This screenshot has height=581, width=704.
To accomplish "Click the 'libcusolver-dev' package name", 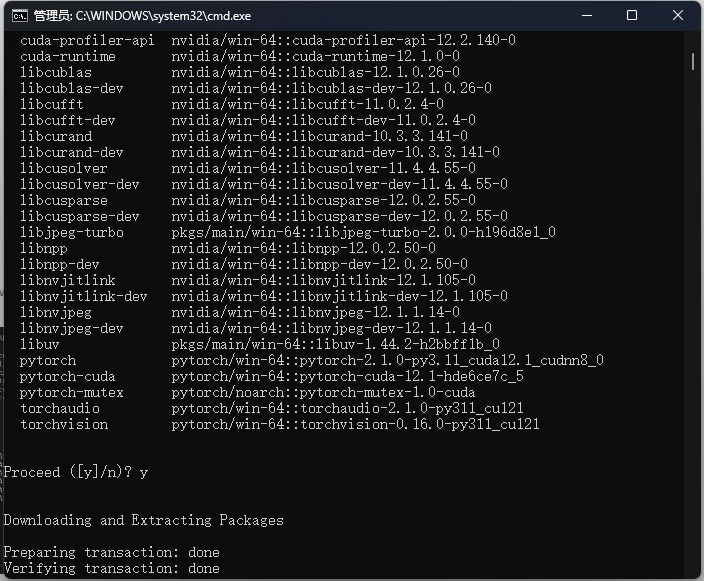I will (80, 184).
